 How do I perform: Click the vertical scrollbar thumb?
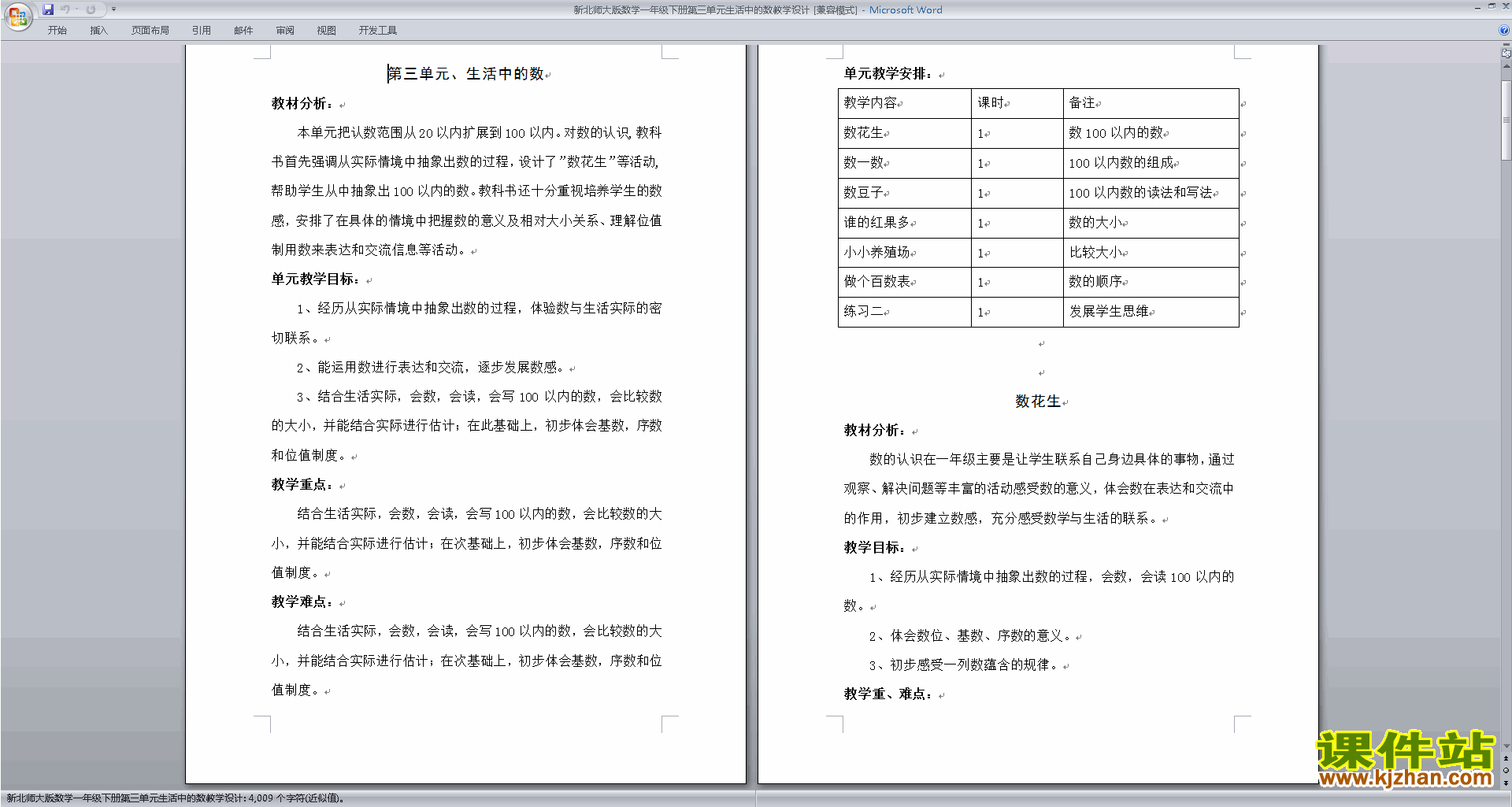1506,120
